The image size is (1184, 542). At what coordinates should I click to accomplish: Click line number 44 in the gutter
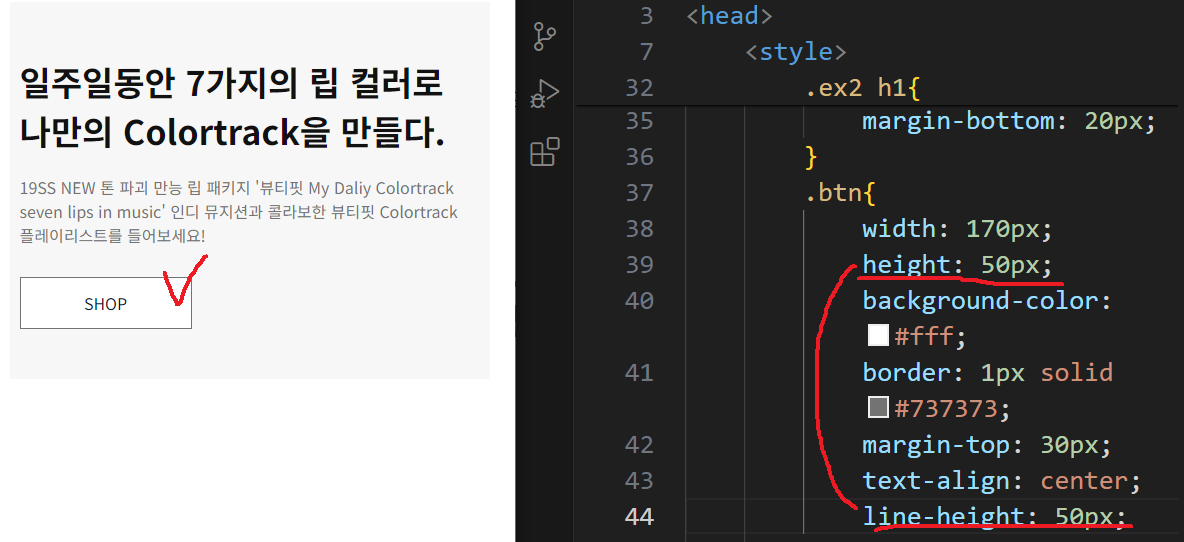point(640,516)
